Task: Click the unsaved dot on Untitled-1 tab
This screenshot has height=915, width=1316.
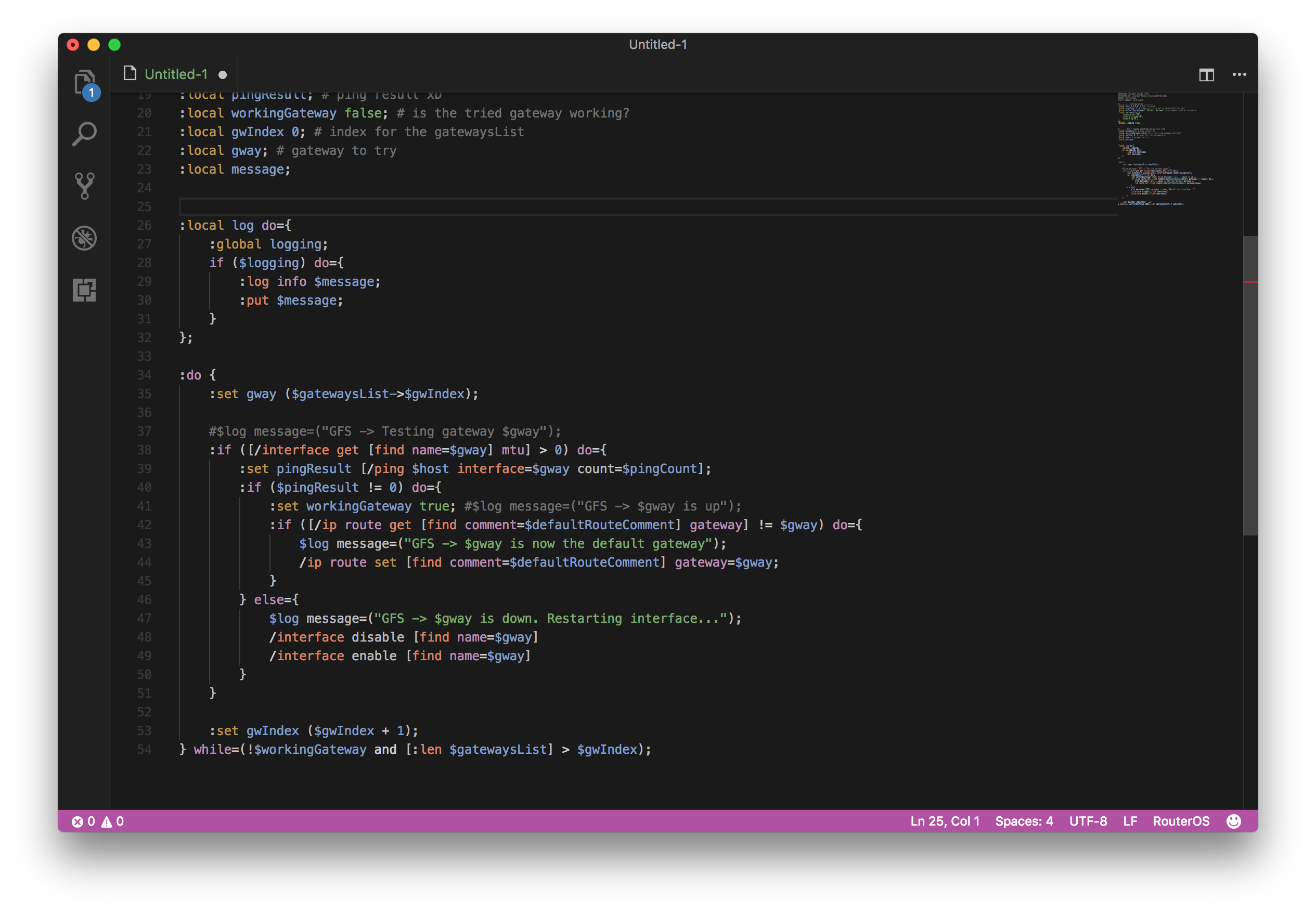Action: [223, 75]
